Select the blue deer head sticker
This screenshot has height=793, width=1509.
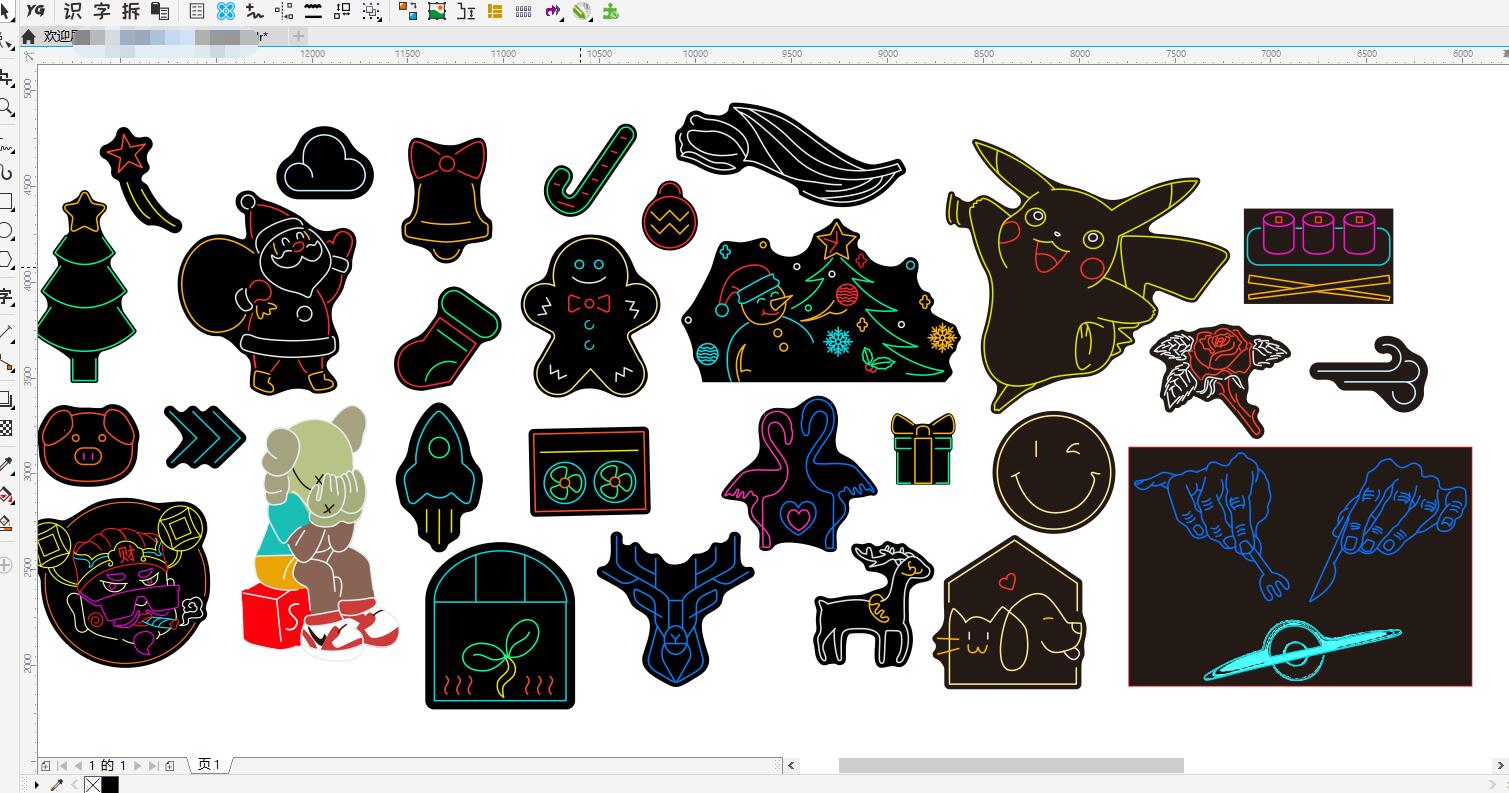[675, 607]
